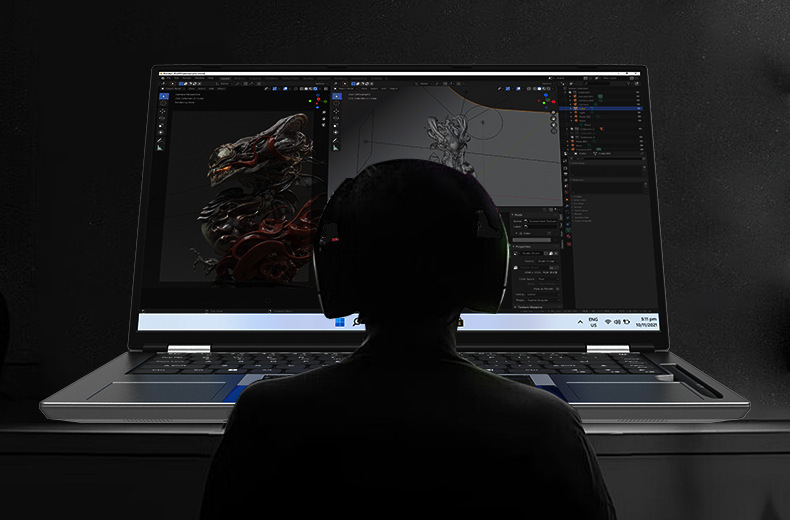Unlink image with X in node Properties
790x520 pixels.
click(556, 253)
